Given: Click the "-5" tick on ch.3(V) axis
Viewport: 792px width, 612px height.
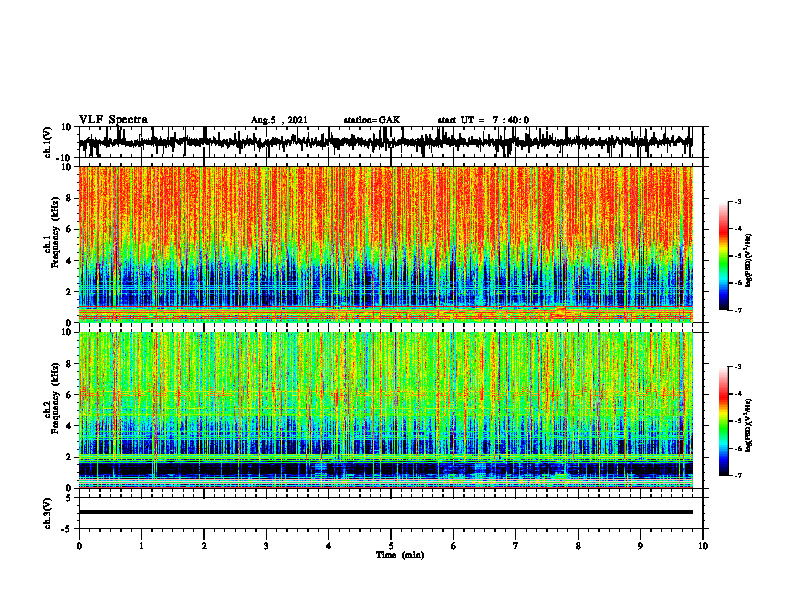Looking at the screenshot, I should [67, 529].
